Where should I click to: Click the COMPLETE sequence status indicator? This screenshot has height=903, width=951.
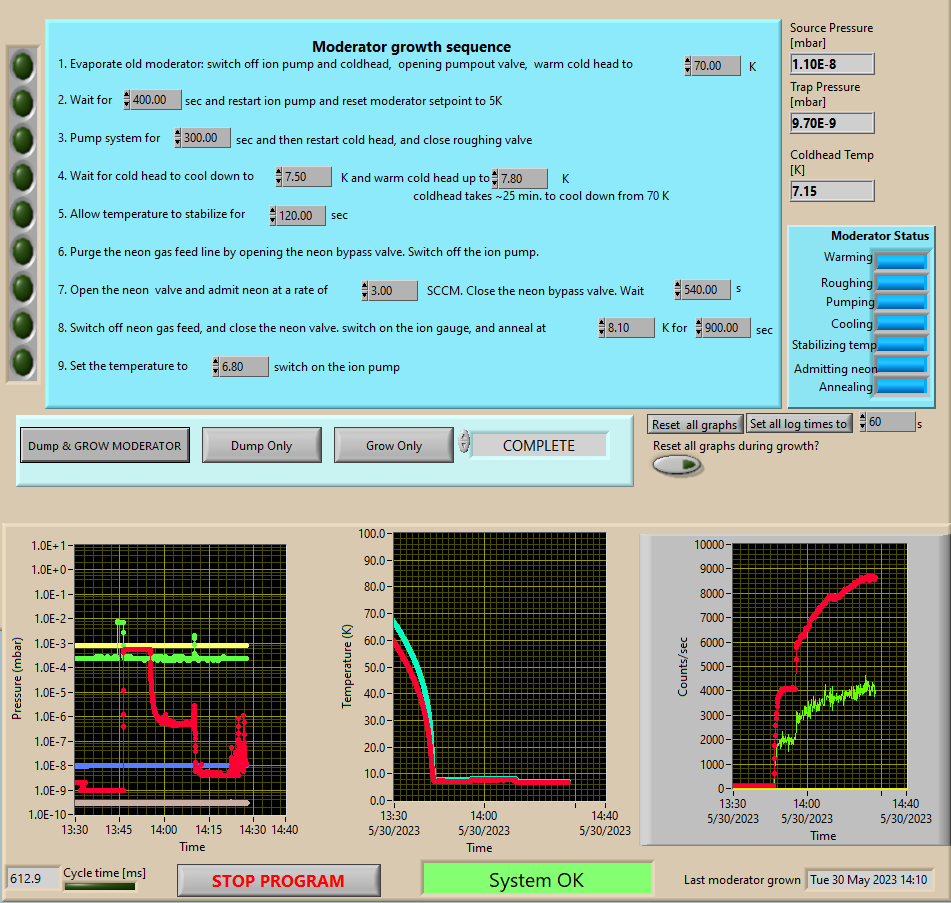point(539,445)
